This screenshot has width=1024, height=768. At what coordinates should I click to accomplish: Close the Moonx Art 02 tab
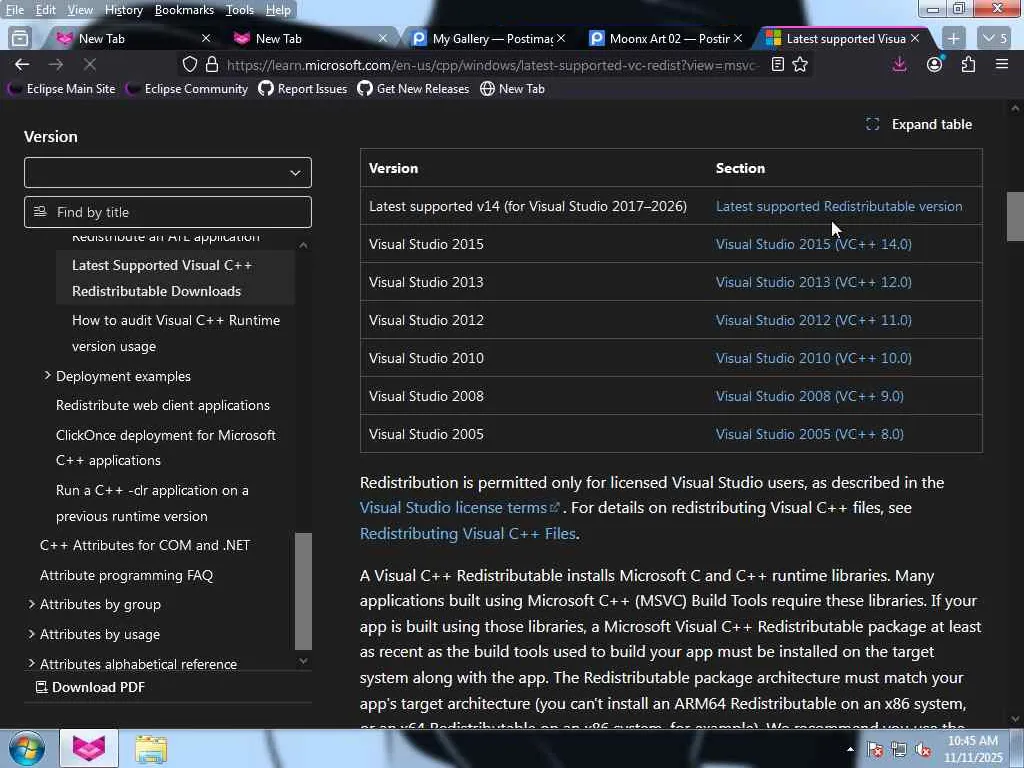[738, 39]
